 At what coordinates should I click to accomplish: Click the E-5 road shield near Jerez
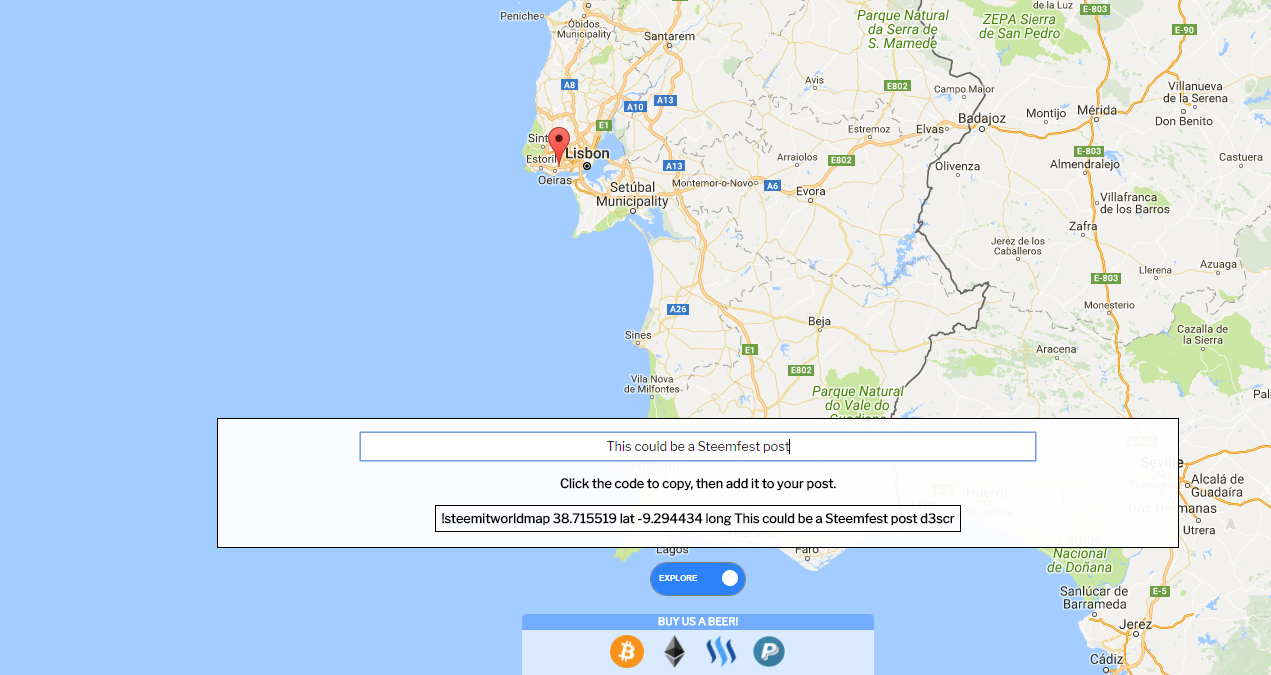point(1159,591)
